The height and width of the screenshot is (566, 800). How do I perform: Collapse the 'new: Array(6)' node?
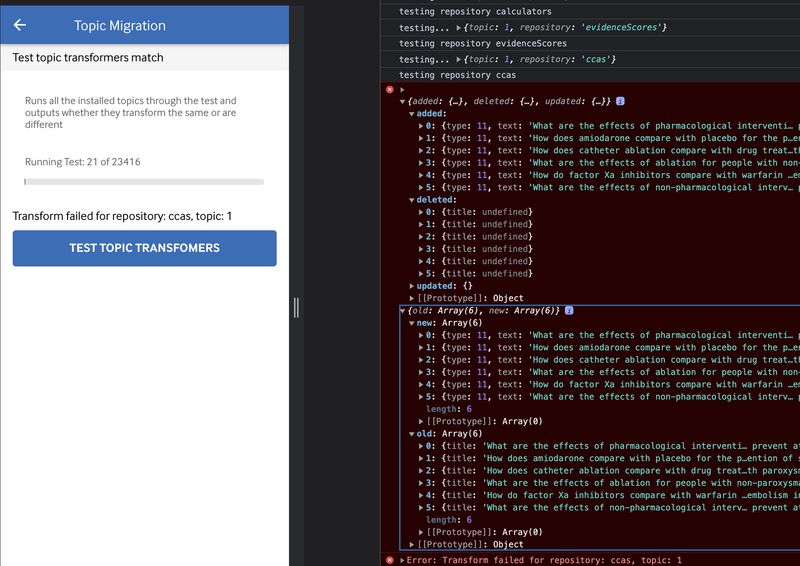(x=412, y=323)
